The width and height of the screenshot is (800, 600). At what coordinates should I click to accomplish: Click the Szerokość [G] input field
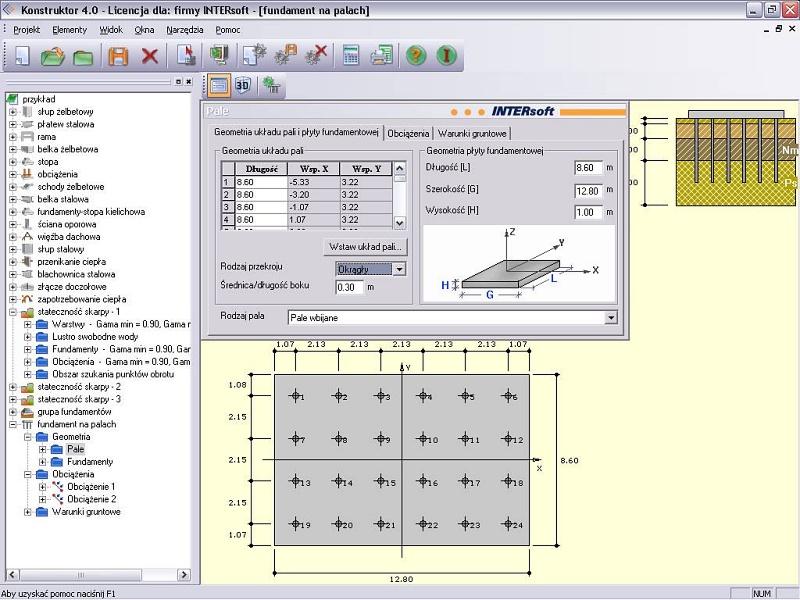588,191
